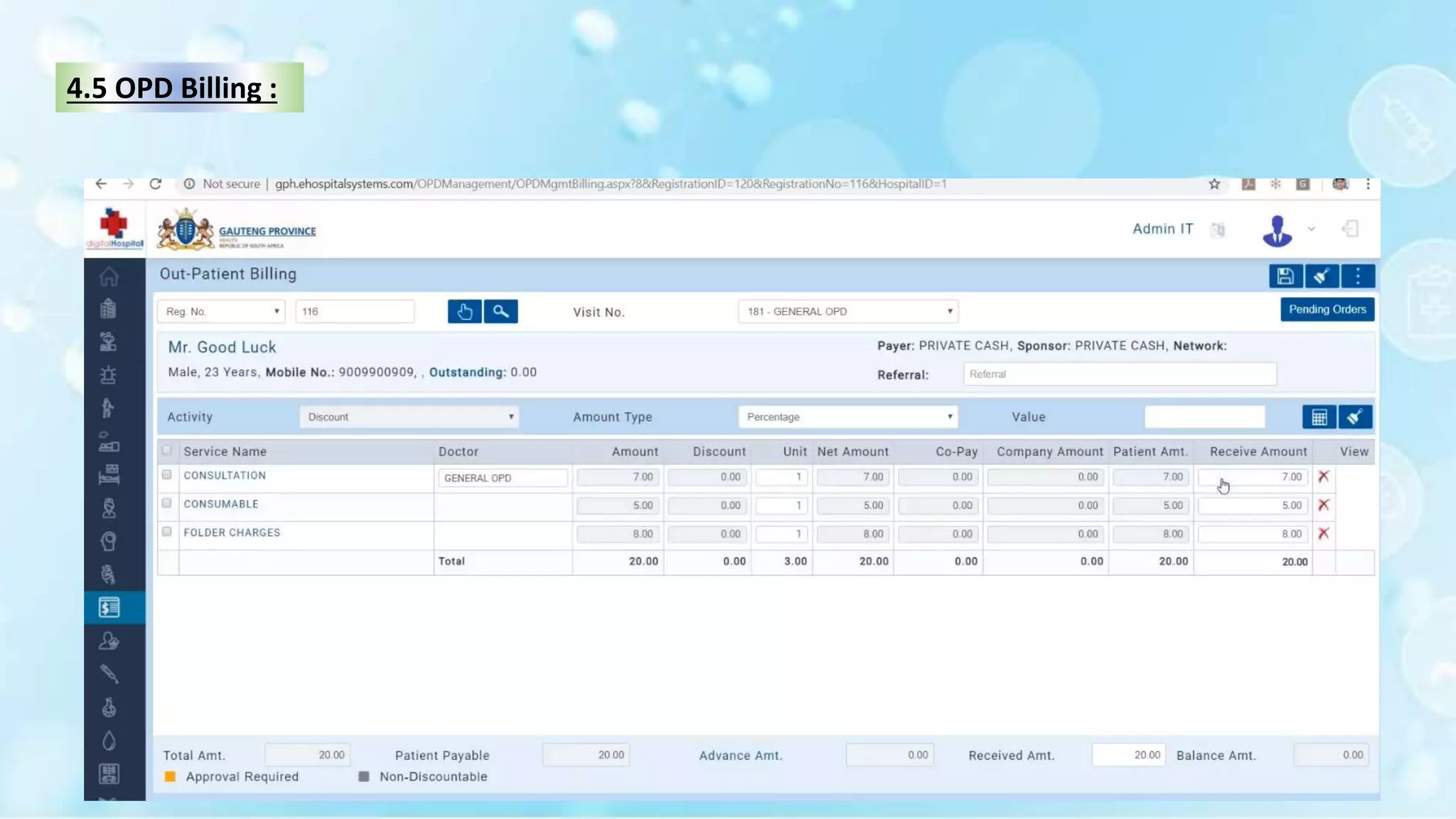Open the hospital bed ward sidebar icon

109,474
